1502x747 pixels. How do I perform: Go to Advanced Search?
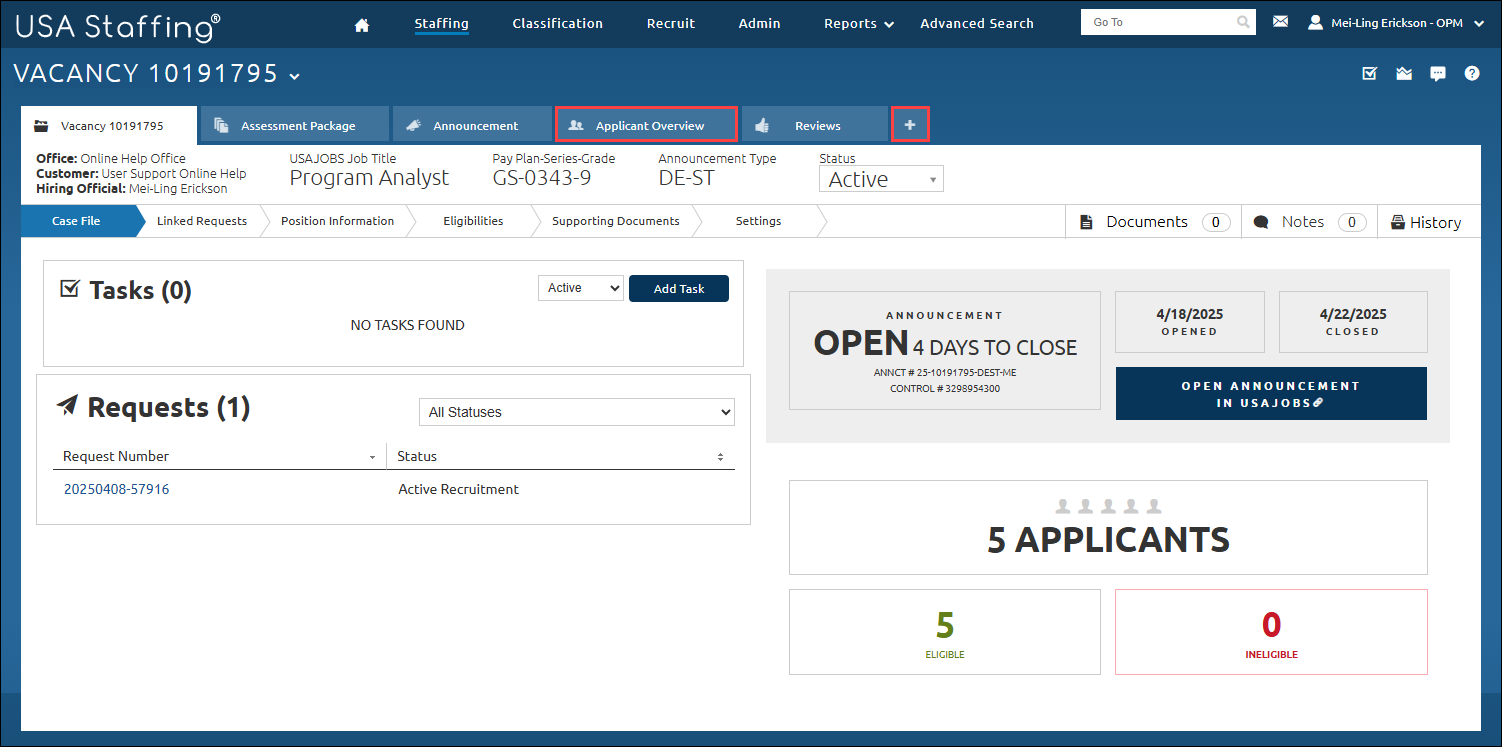tap(977, 23)
